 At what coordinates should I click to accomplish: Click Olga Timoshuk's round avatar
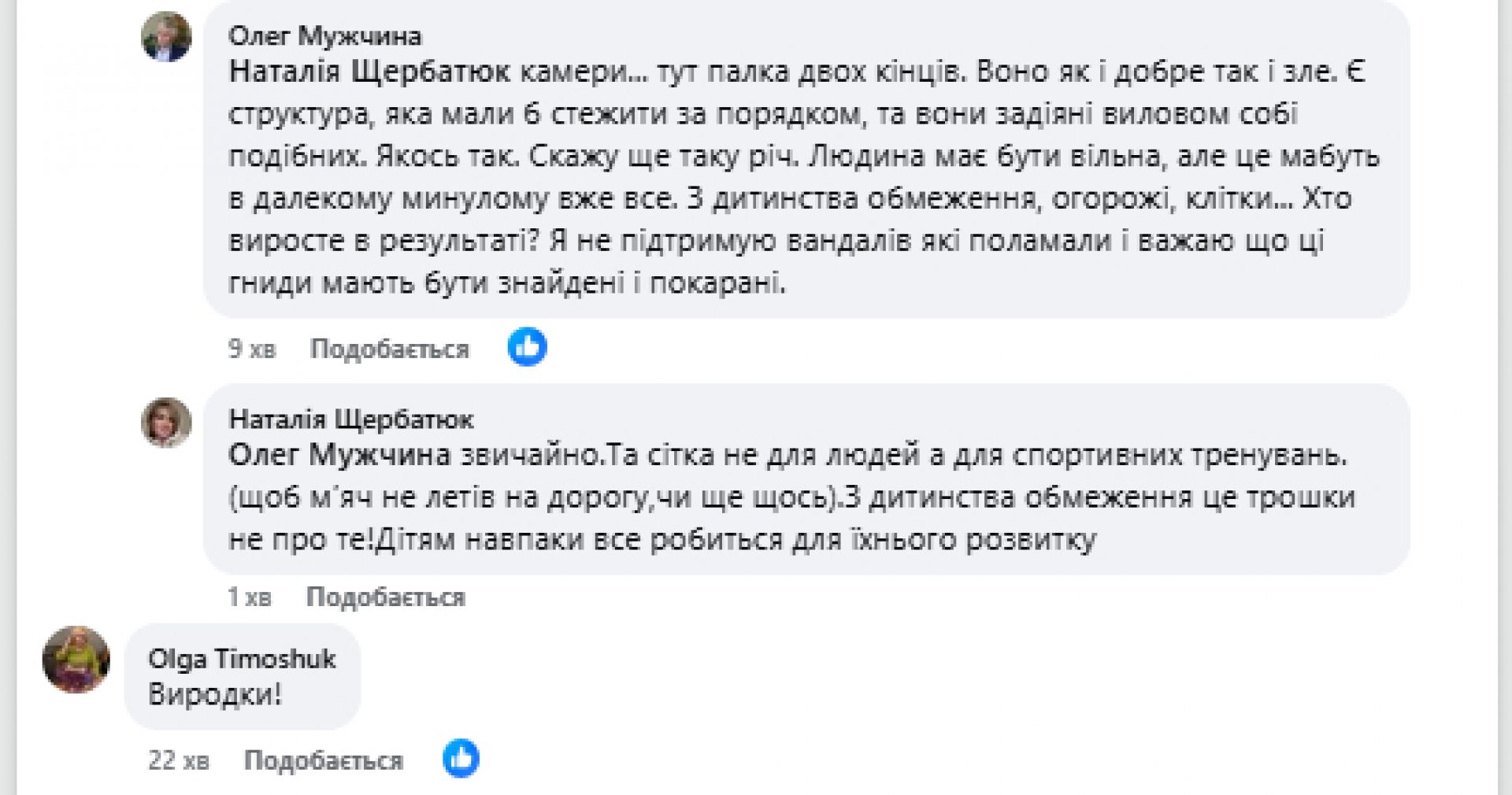click(x=76, y=660)
